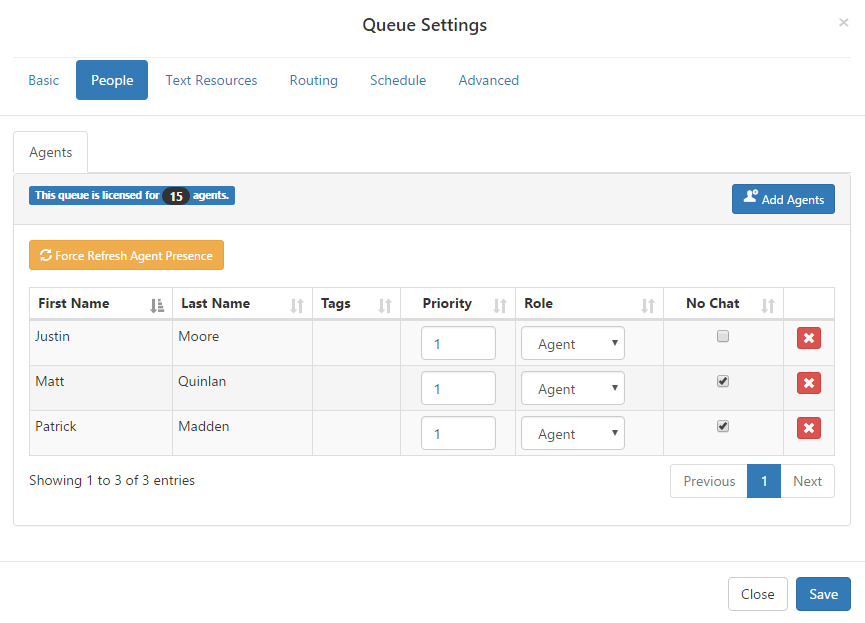The width and height of the screenshot is (865, 623).
Task: Sort the Priority column icon
Action: pyautogui.click(x=500, y=305)
